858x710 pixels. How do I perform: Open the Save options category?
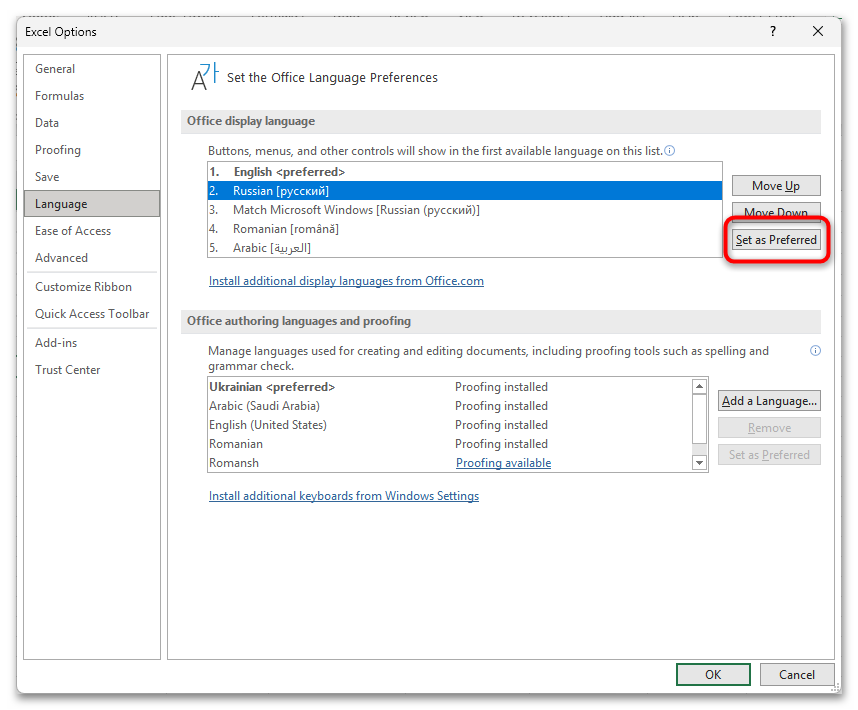(92, 177)
